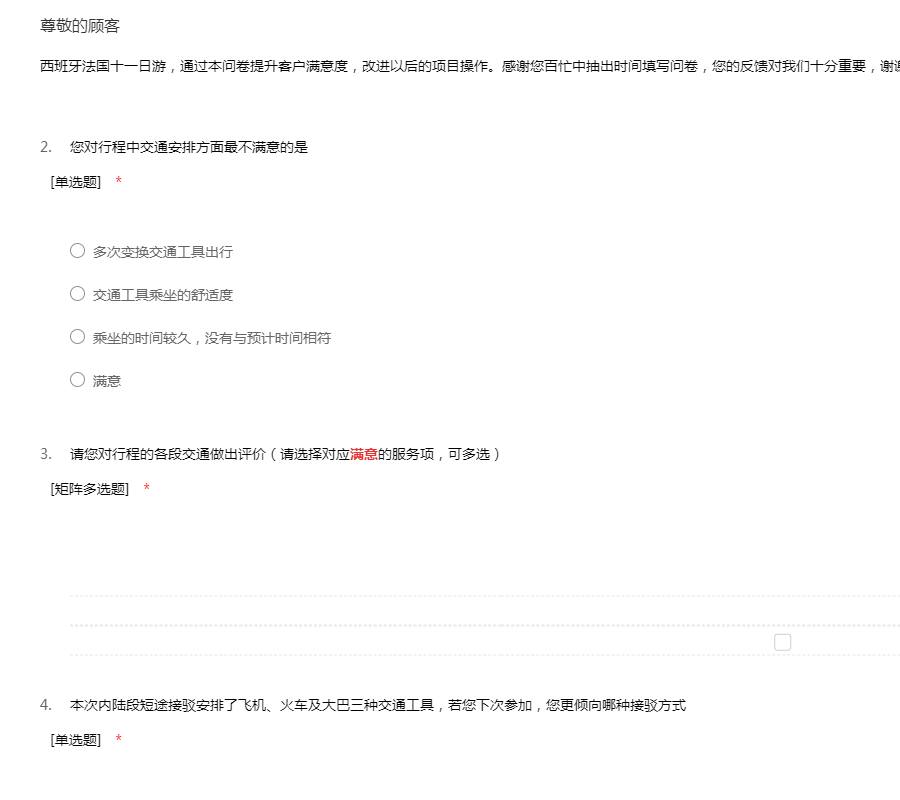This screenshot has width=900, height=800.
Task: Pick the 乘坐的时间较久 radio button
Action: [x=77, y=337]
